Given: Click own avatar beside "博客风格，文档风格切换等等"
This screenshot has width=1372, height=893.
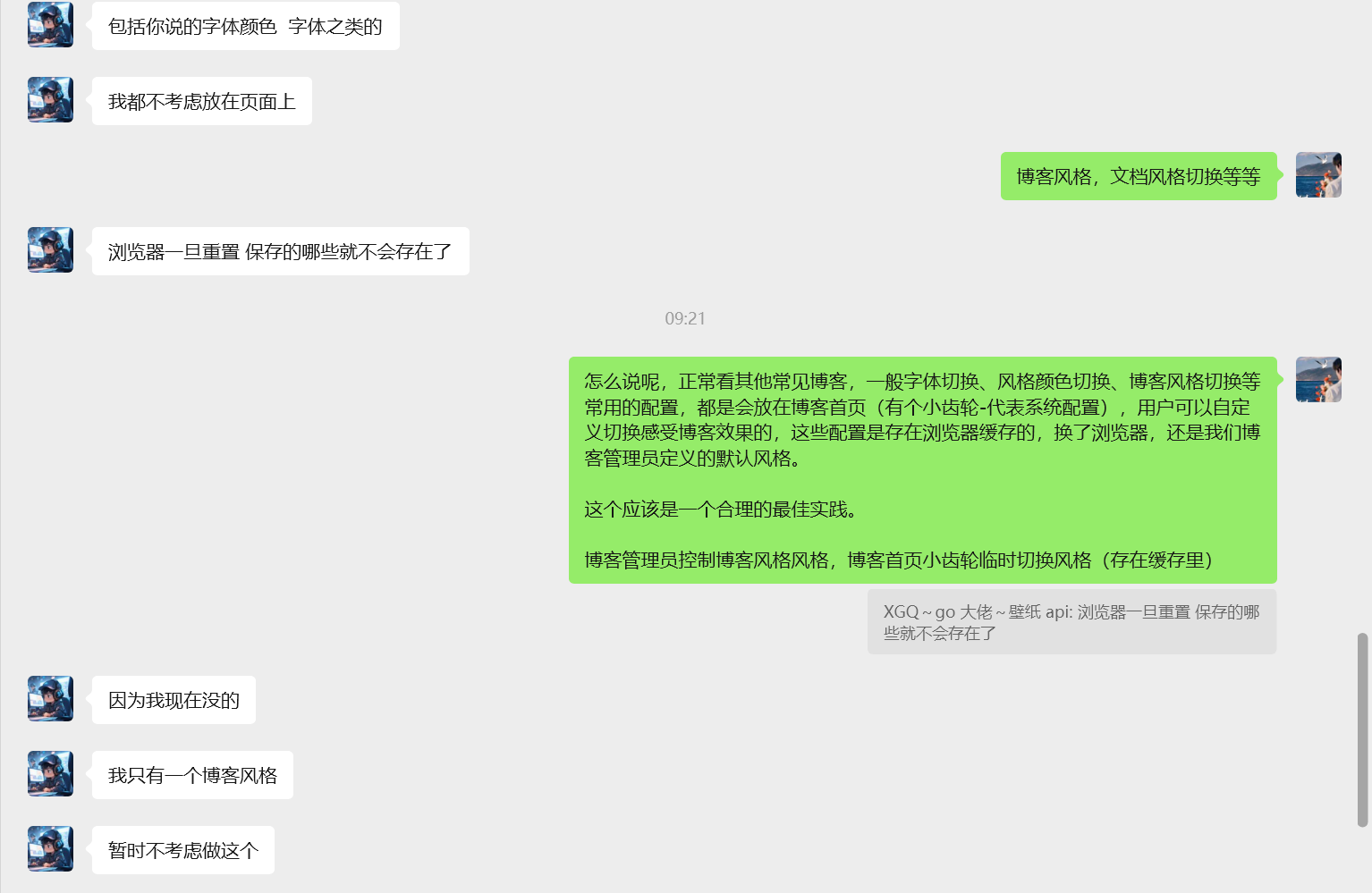Looking at the screenshot, I should tap(1318, 174).
